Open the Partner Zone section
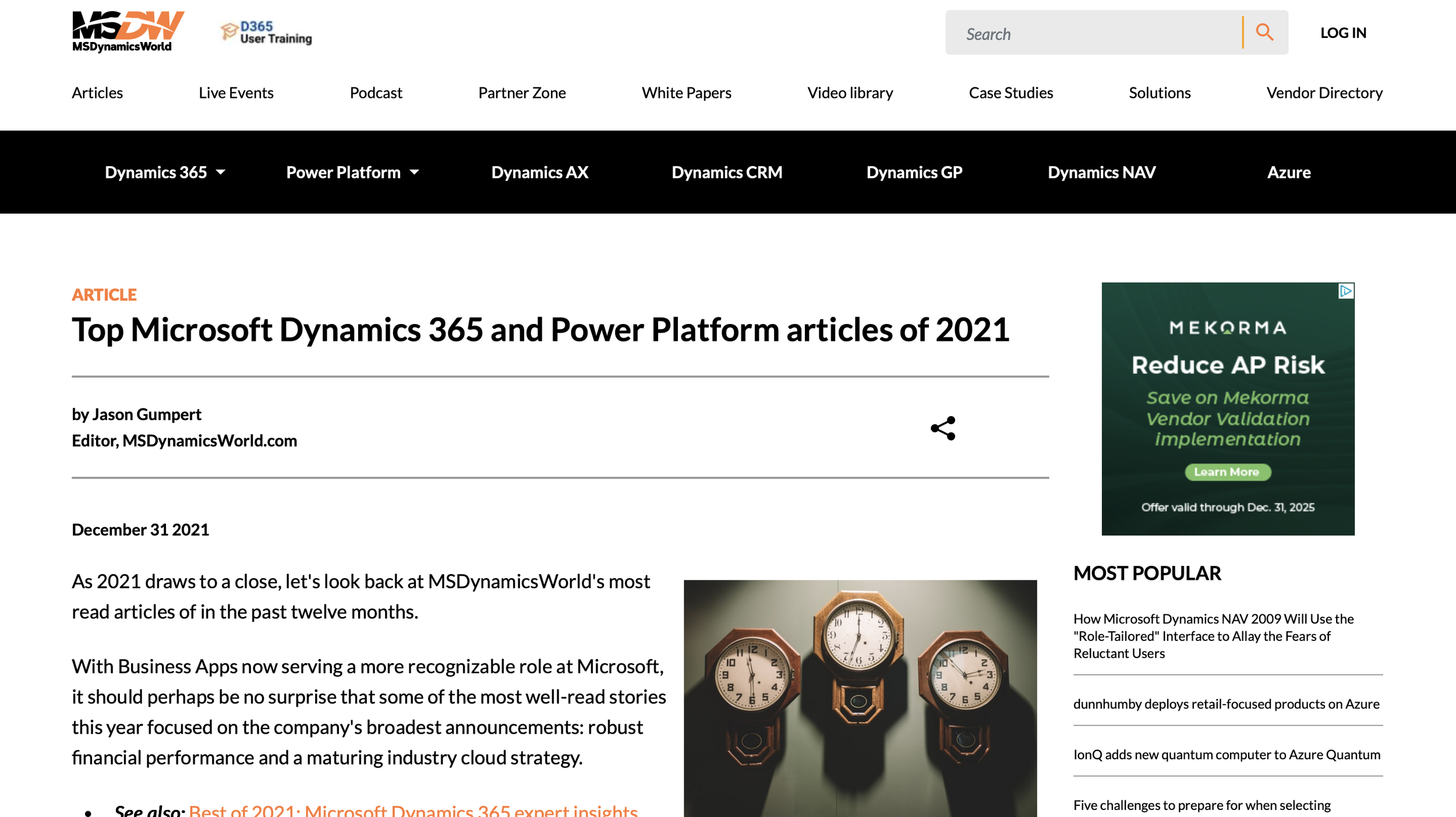 (522, 92)
